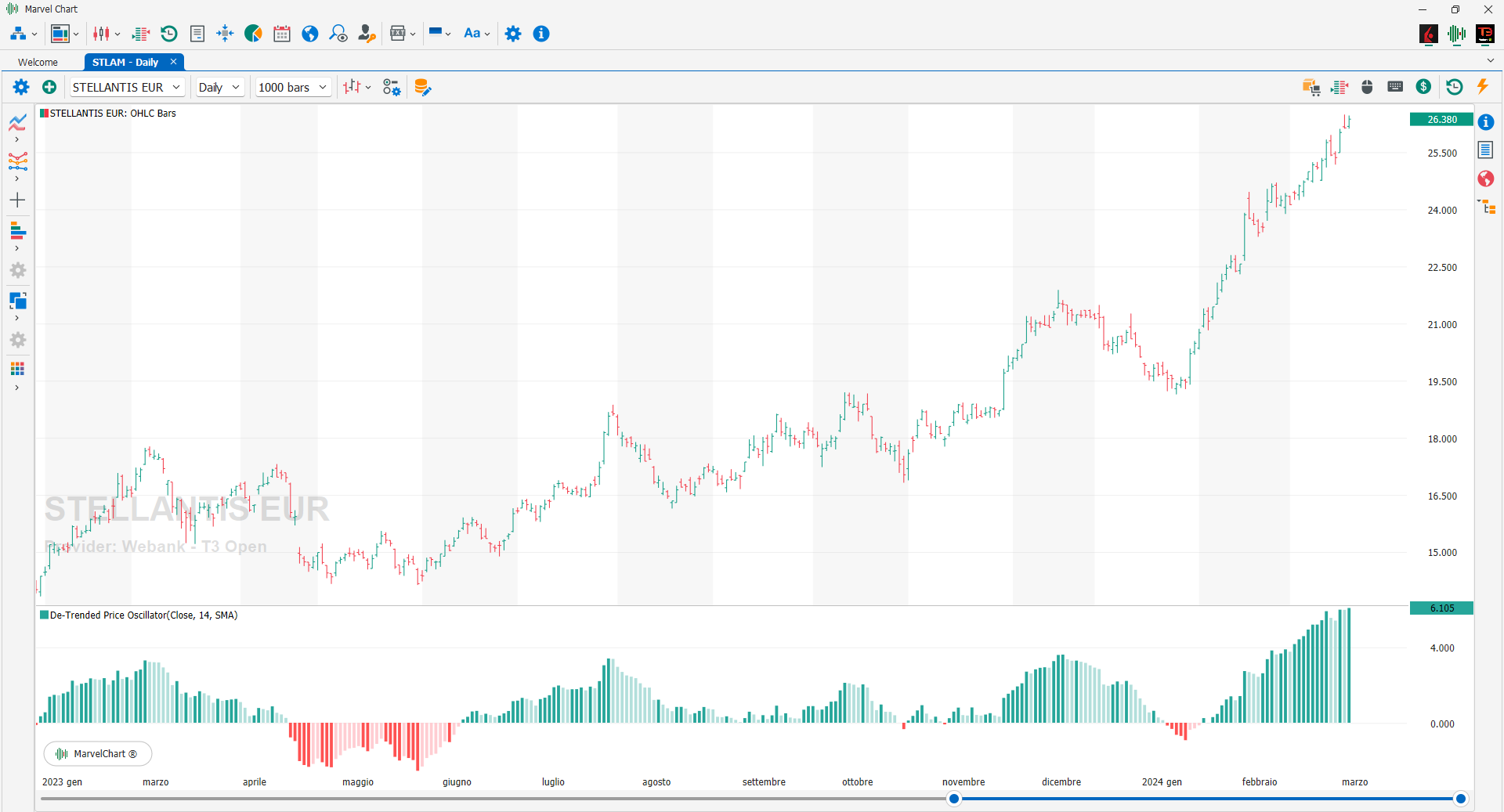Image resolution: width=1504 pixels, height=812 pixels.
Task: Open the 1000 bars dropdown
Action: [x=293, y=87]
